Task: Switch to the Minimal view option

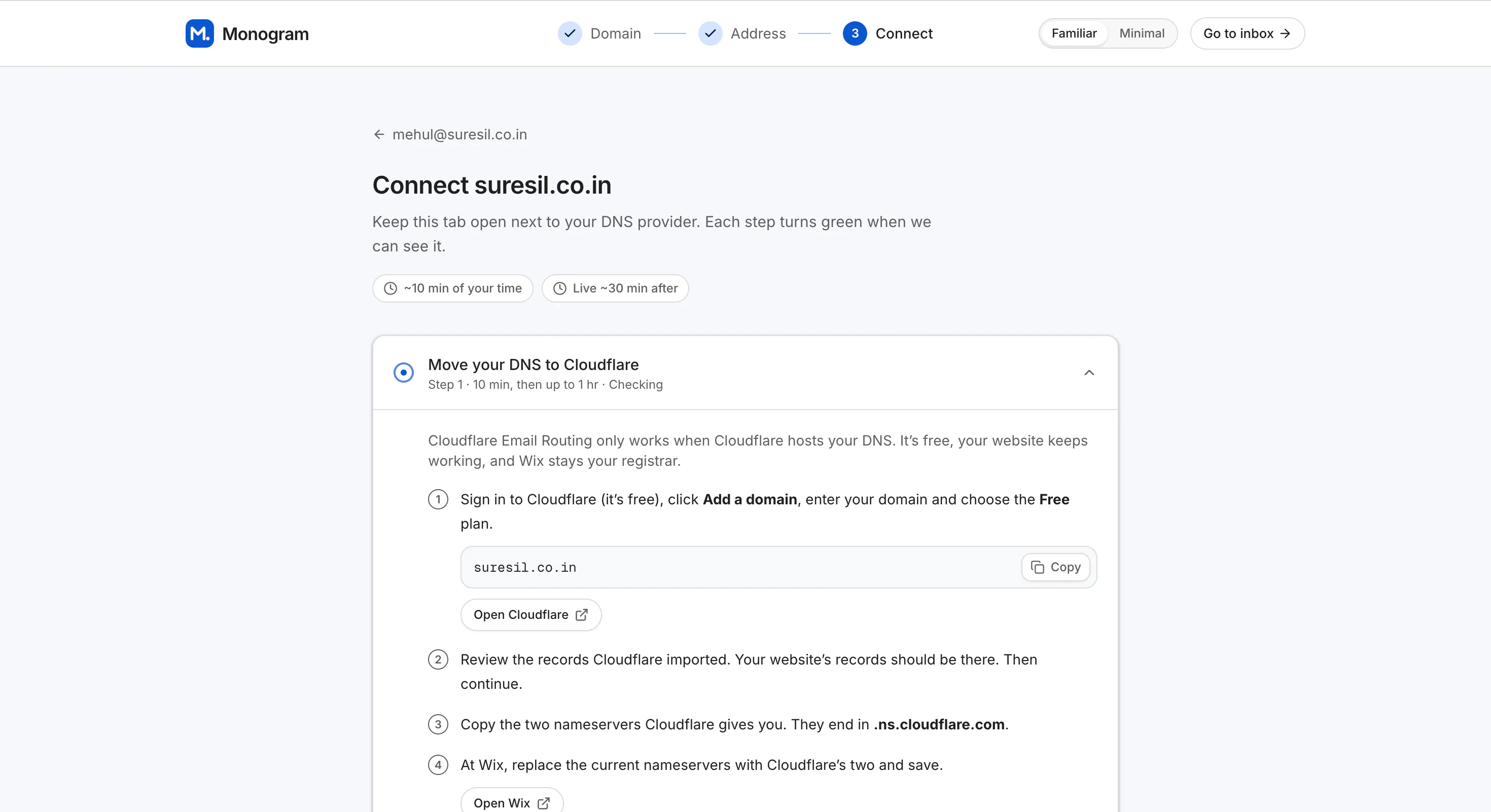Action: pyautogui.click(x=1142, y=33)
